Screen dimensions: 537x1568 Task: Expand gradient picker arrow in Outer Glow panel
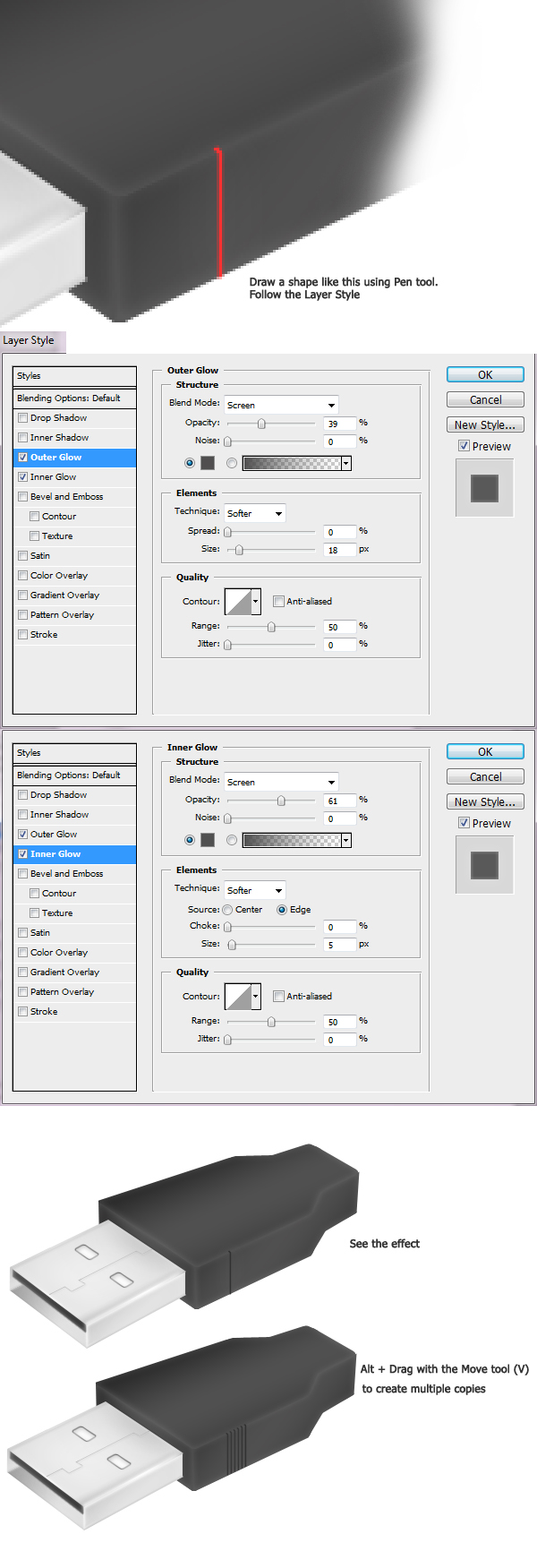[346, 463]
